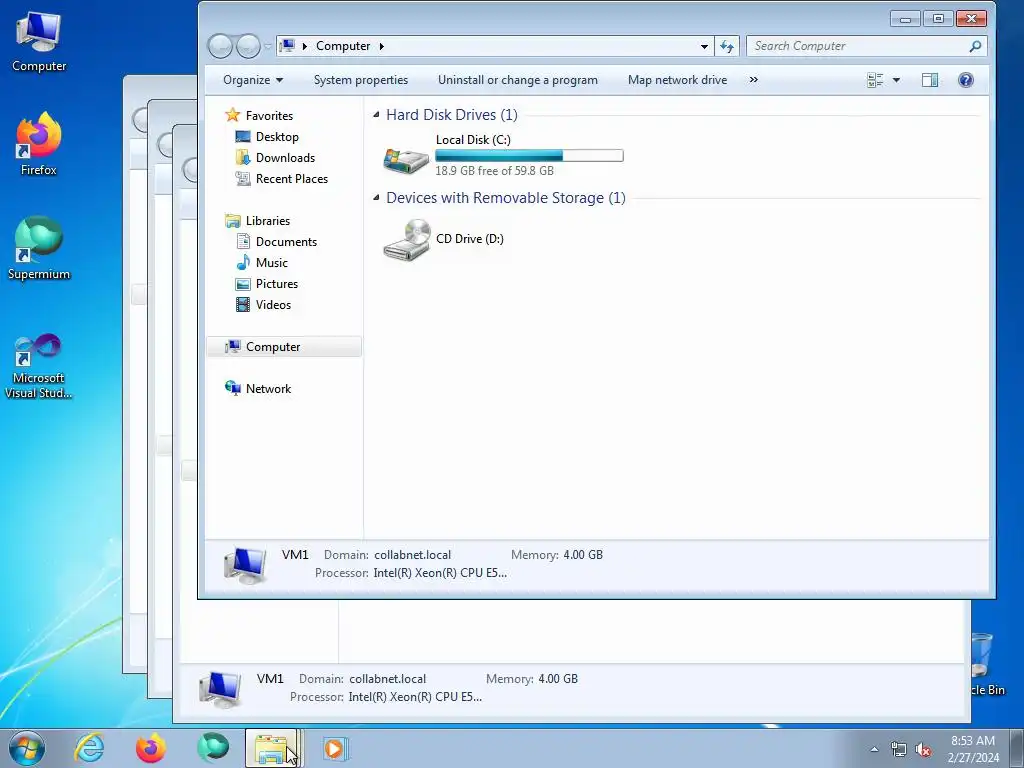1024x768 pixels.
Task: Open the Pictures library
Action: [277, 283]
